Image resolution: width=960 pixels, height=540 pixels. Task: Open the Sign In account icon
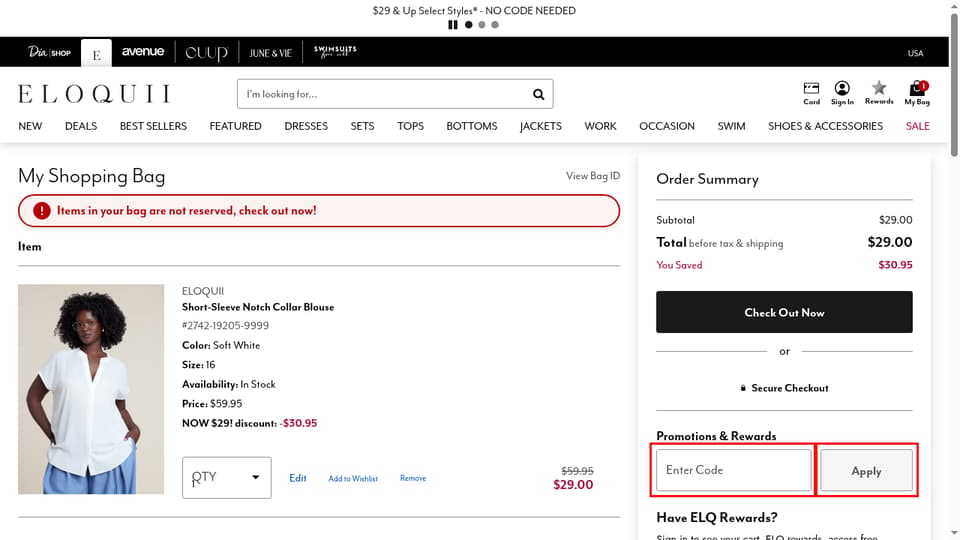[842, 94]
